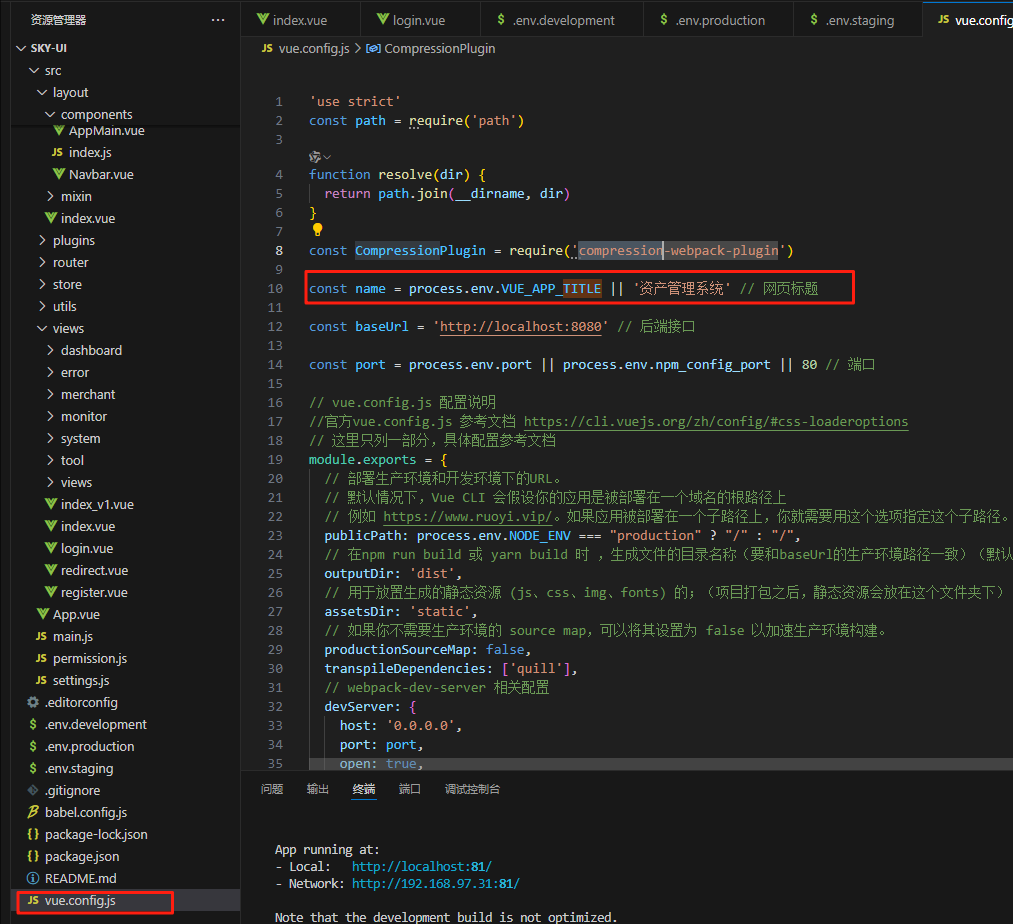Expand the plugins folder
This screenshot has height=924, width=1013.
coord(42,240)
